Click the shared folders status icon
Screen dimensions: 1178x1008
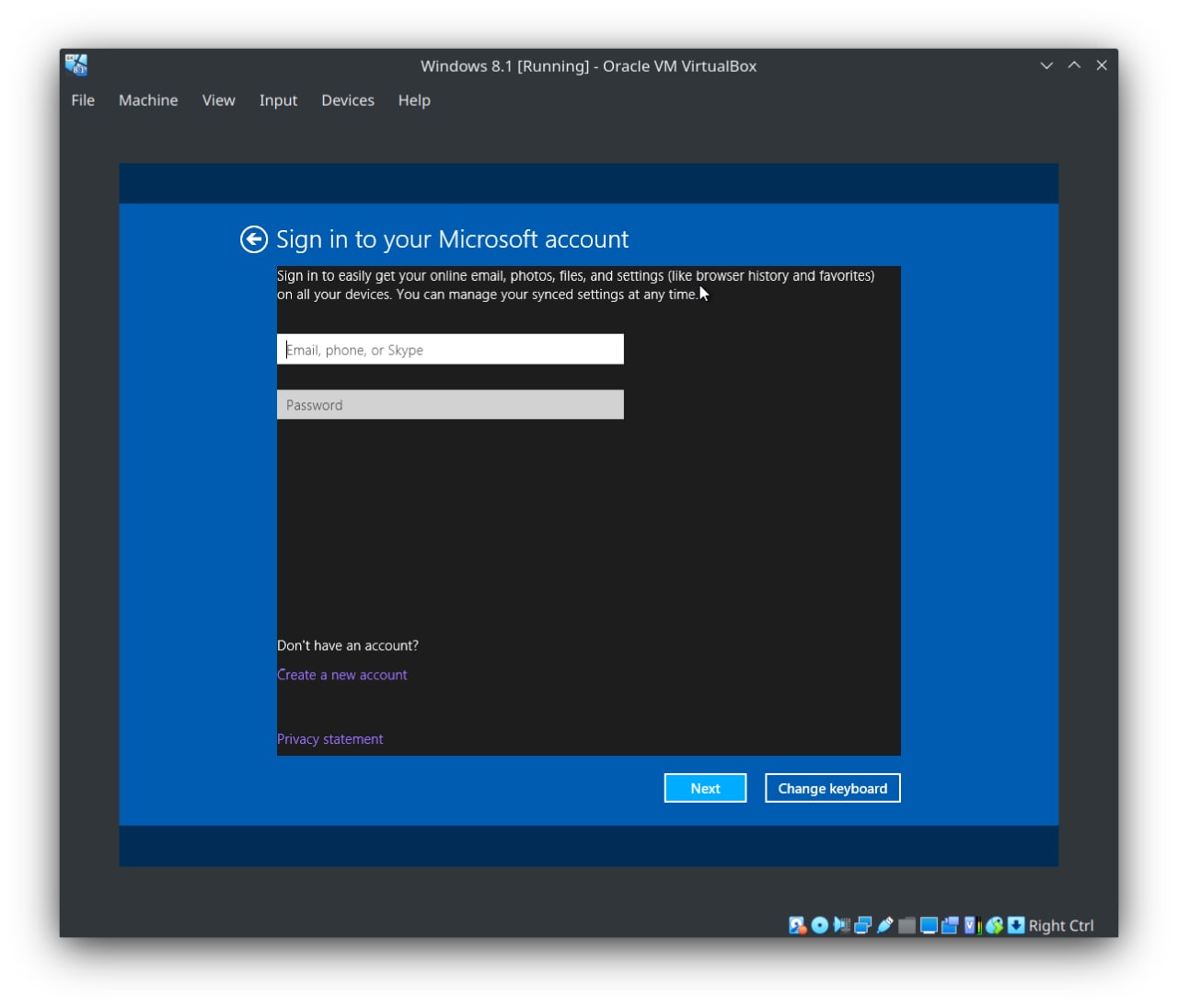coord(907,925)
